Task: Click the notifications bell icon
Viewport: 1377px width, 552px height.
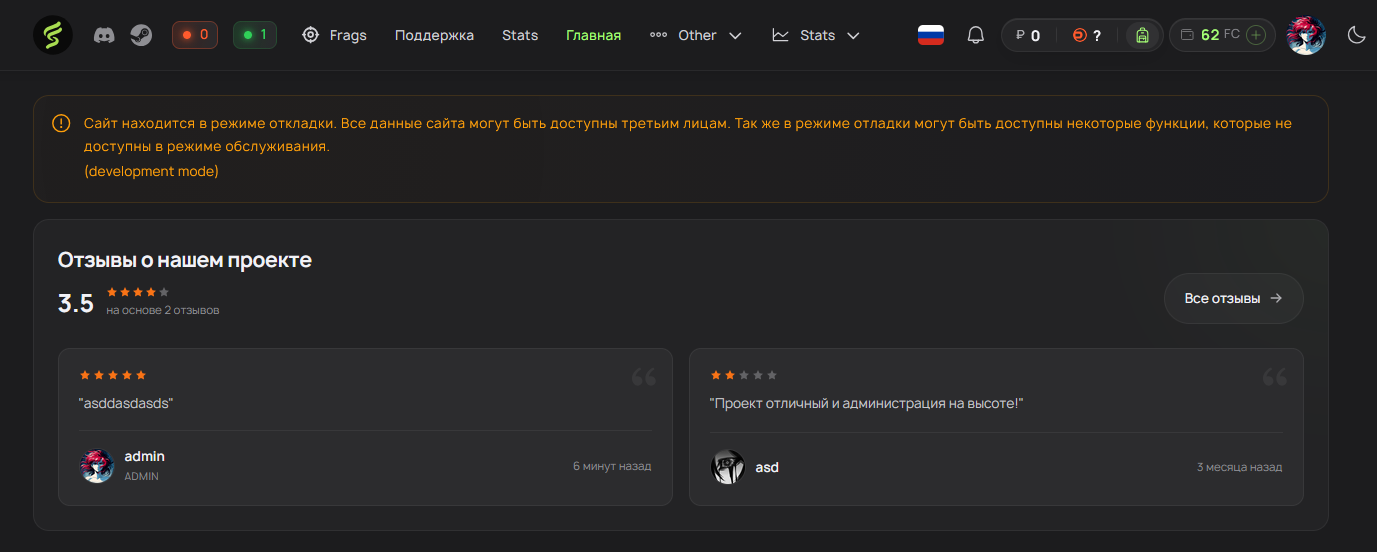Action: click(x=976, y=35)
